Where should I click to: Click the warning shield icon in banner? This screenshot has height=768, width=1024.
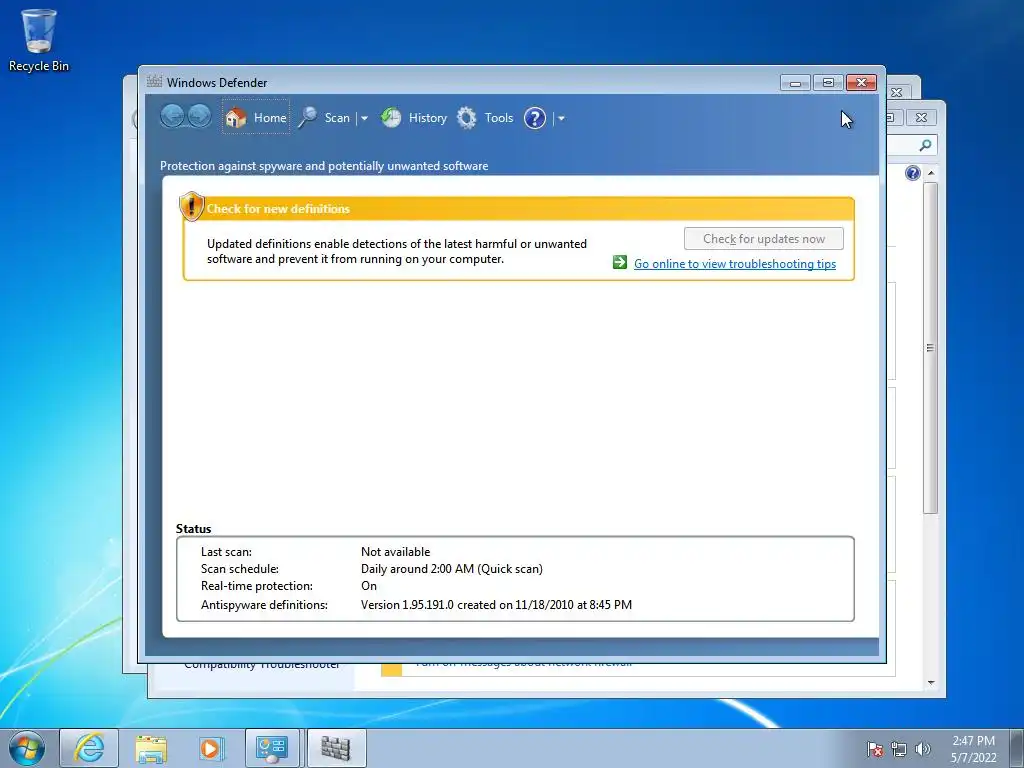point(191,206)
